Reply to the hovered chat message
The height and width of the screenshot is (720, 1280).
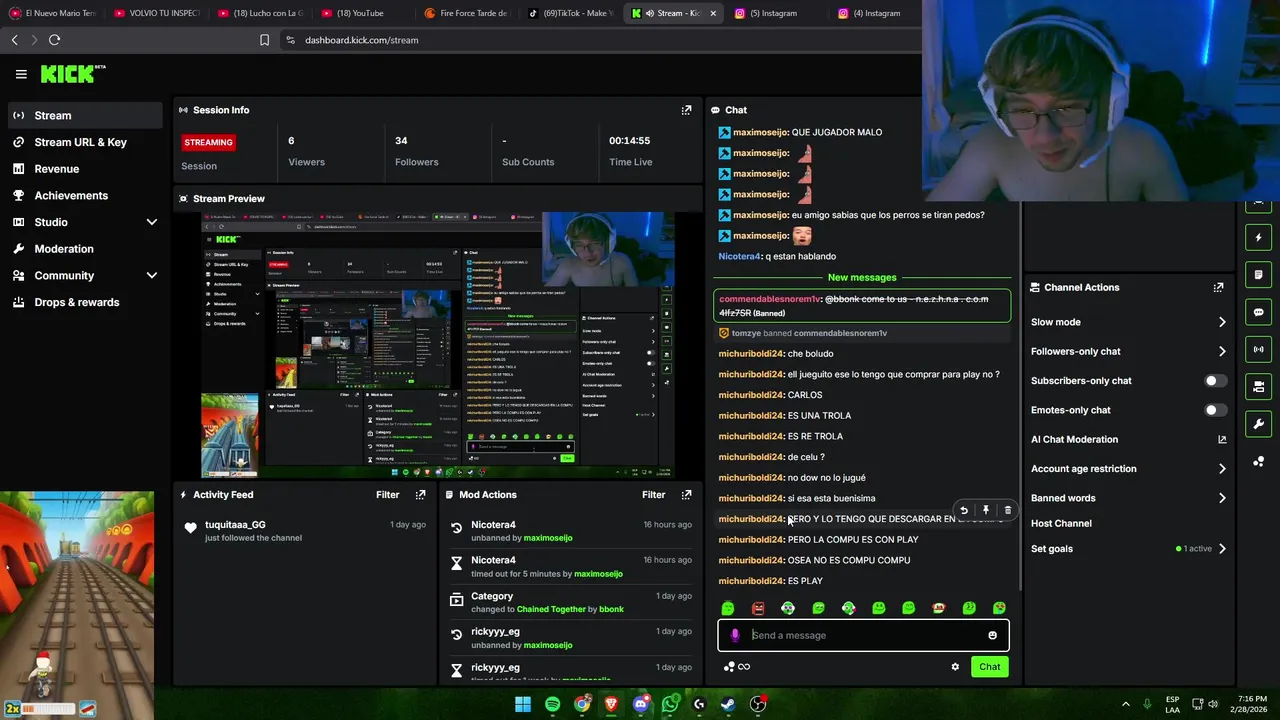tap(964, 510)
